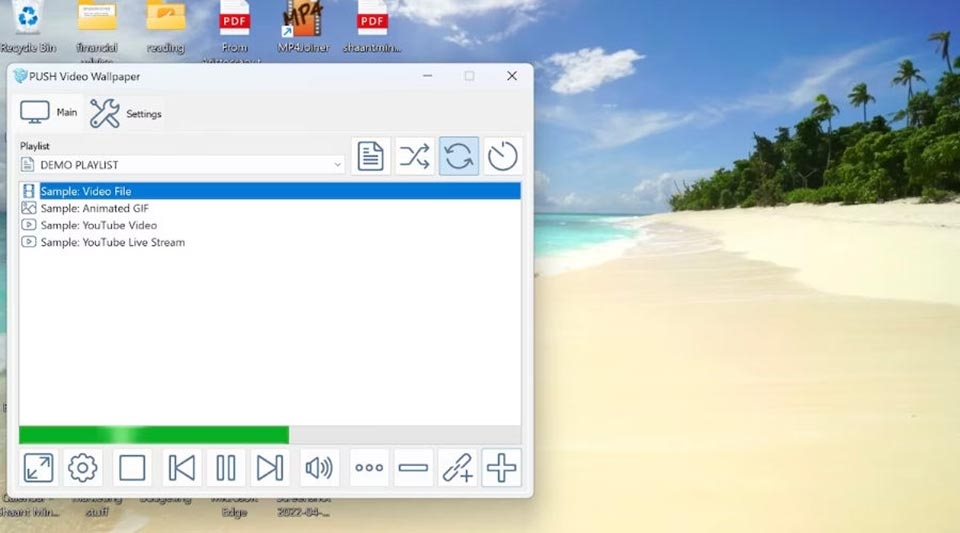Select Sample: YouTube Live Stream item
Screen dimensions: 960x533
click(270, 242)
